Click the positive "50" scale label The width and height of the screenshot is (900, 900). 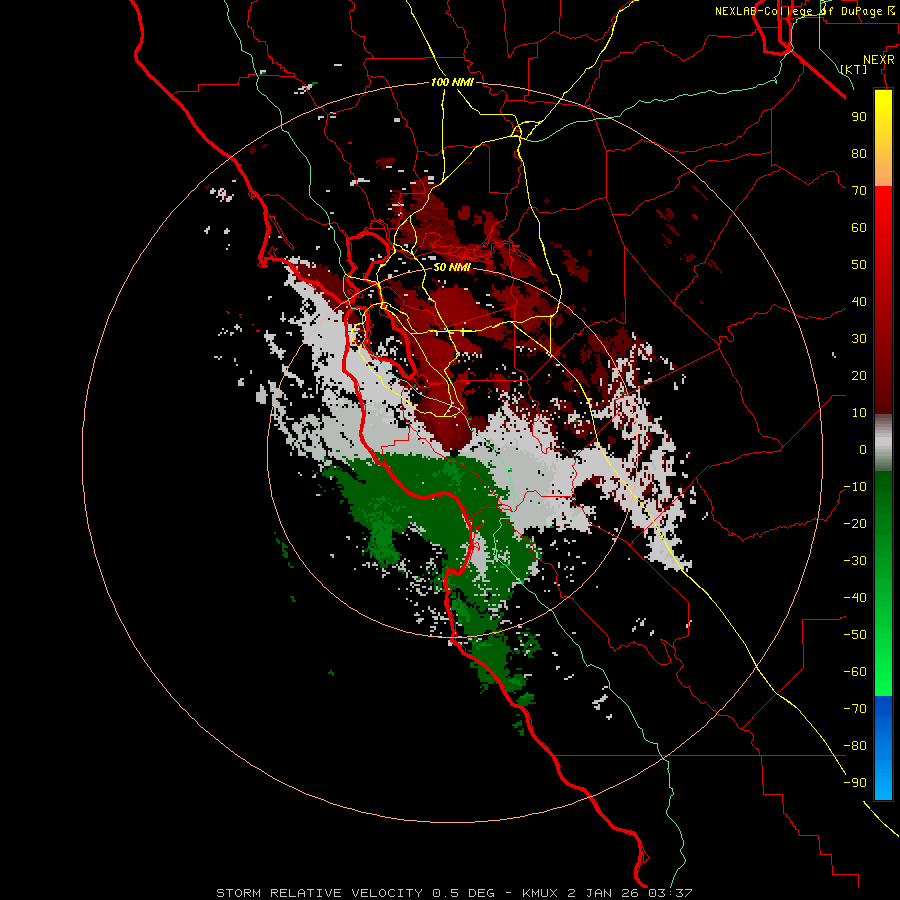[859, 265]
